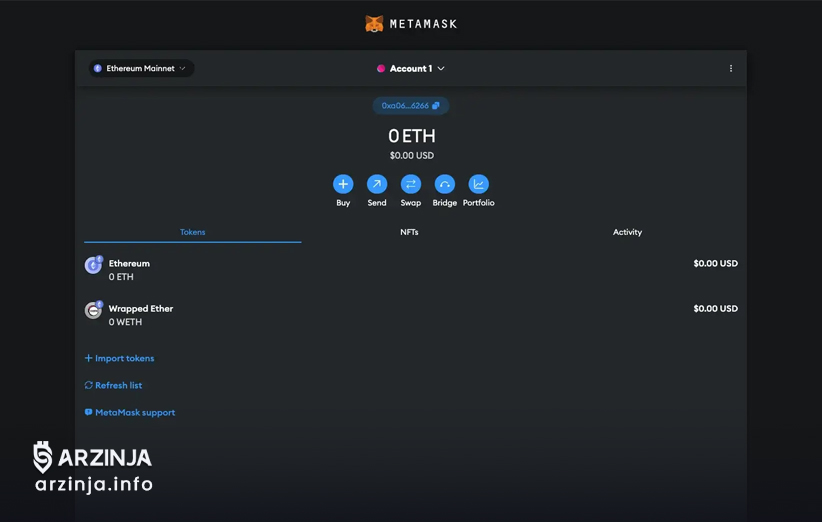Click the 0 WETH amount text
Image resolution: width=822 pixels, height=522 pixels.
125,322
